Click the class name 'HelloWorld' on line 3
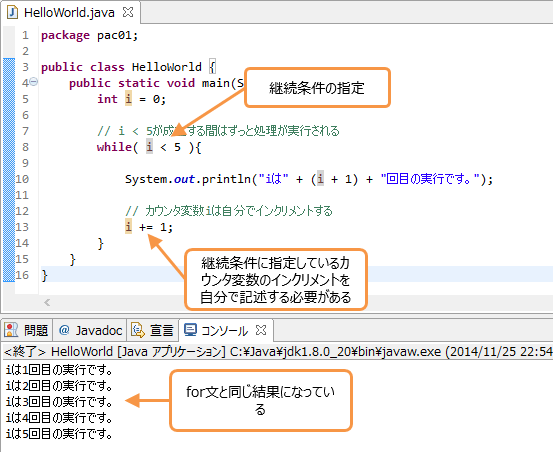 [x=167, y=67]
